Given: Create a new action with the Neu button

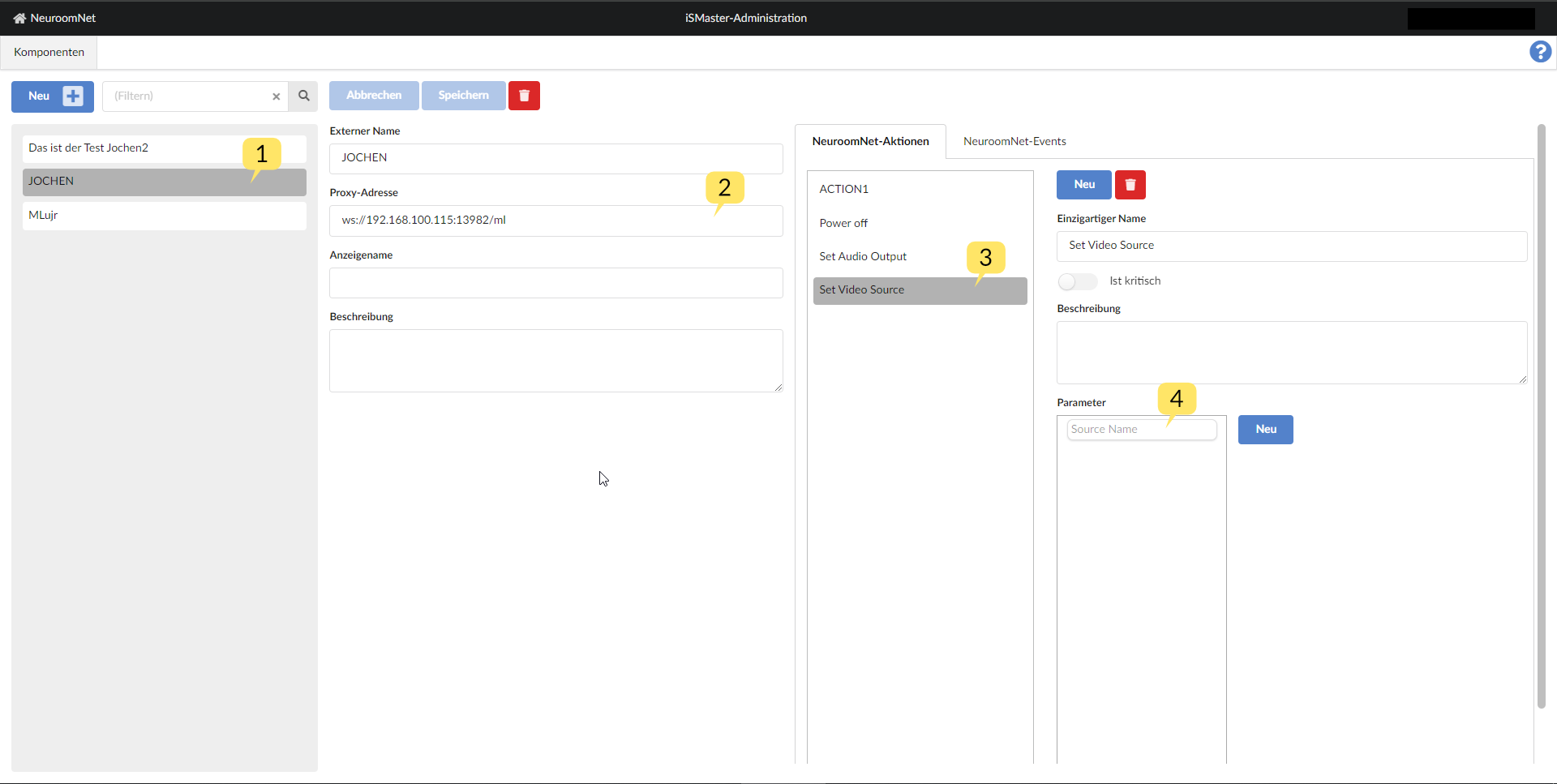Looking at the screenshot, I should click(x=1083, y=185).
